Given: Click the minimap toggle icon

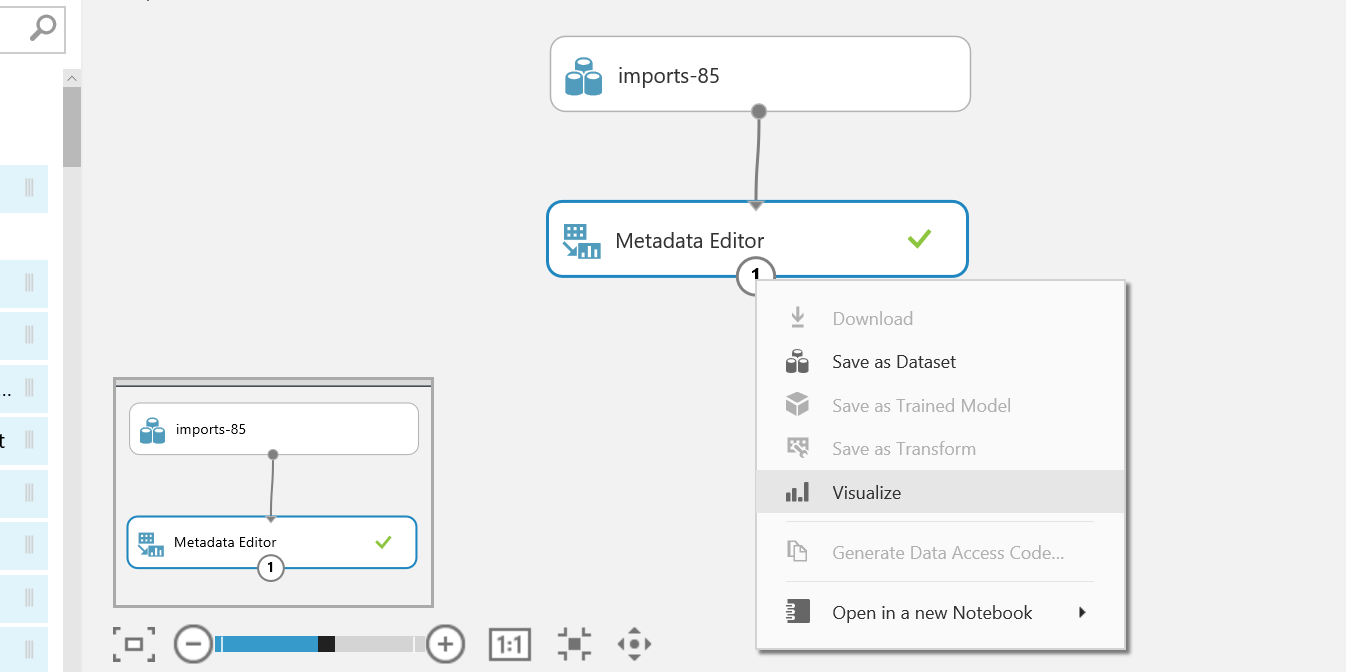Looking at the screenshot, I should click(x=134, y=643).
